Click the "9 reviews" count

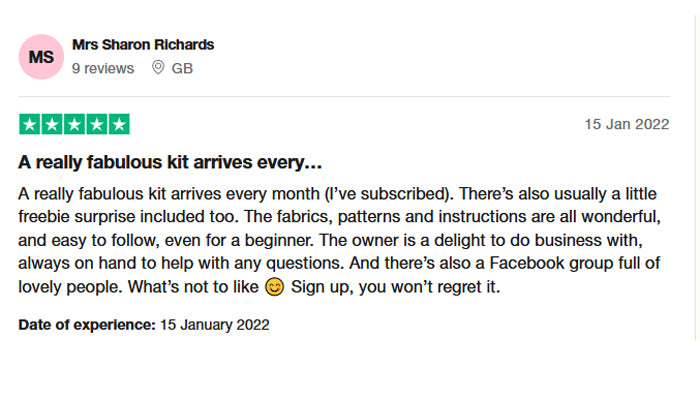(x=103, y=68)
